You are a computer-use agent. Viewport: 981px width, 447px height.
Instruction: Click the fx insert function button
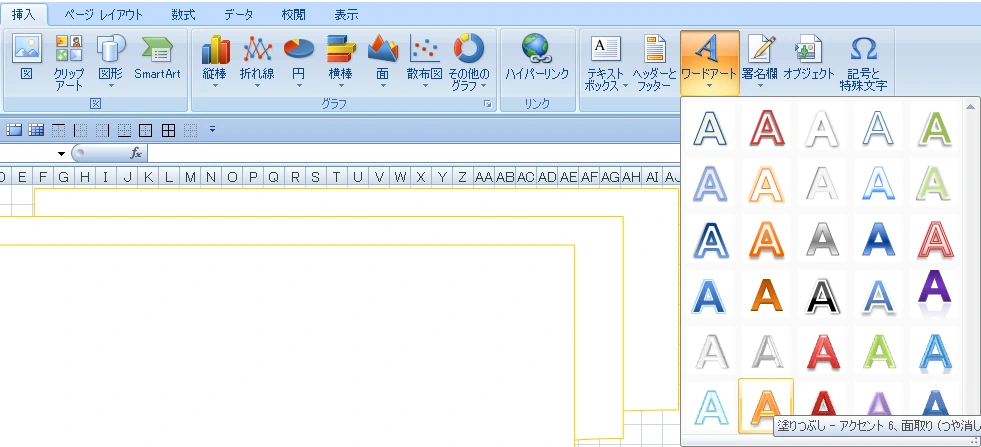(137, 154)
